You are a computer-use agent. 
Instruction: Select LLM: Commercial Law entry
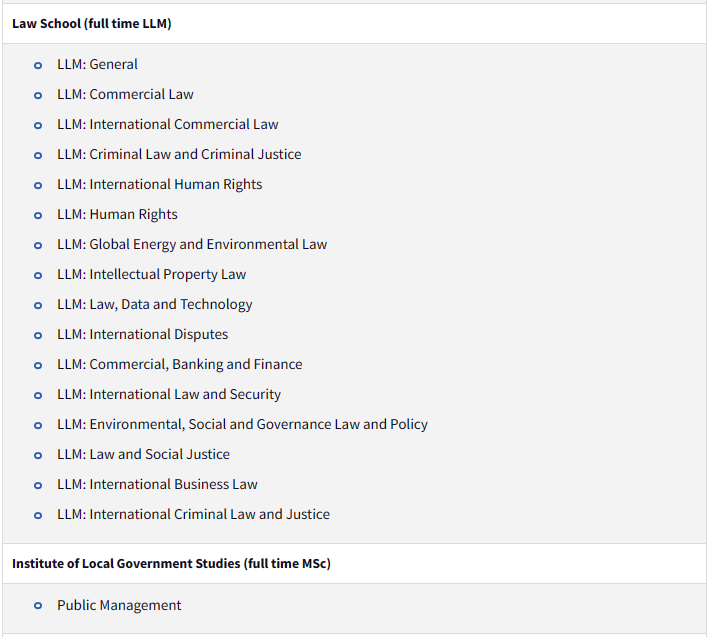click(x=125, y=94)
